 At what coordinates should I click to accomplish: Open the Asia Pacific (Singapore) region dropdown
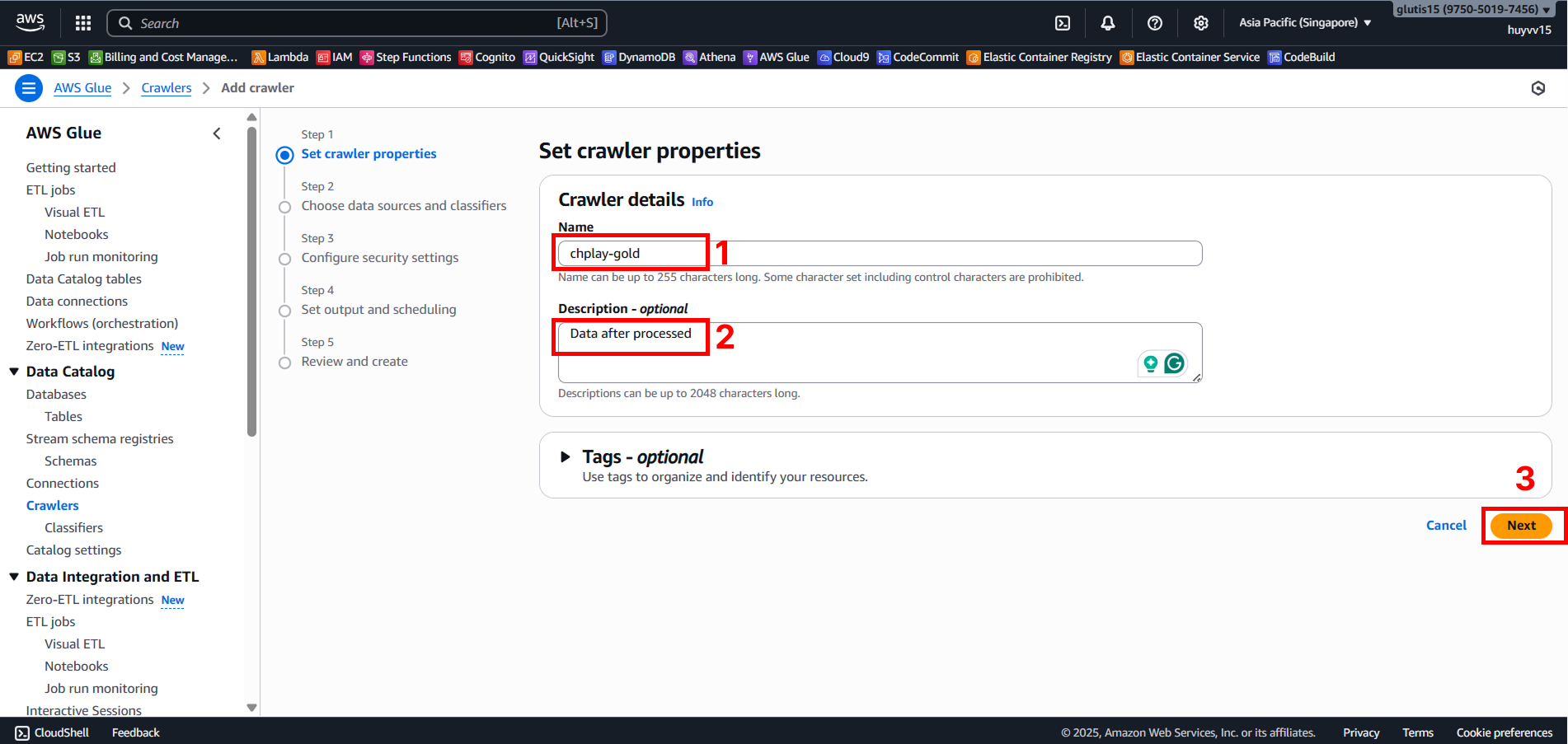[1304, 23]
